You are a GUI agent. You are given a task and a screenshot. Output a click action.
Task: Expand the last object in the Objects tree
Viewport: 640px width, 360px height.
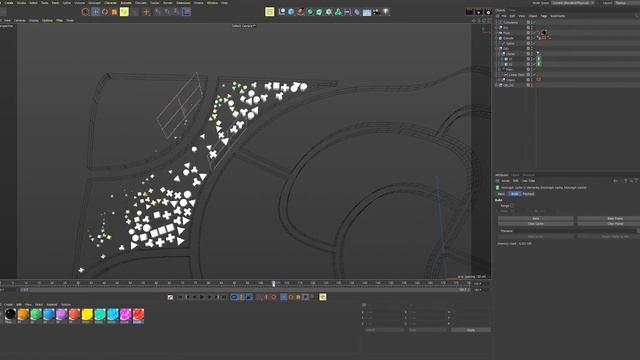coord(497,85)
